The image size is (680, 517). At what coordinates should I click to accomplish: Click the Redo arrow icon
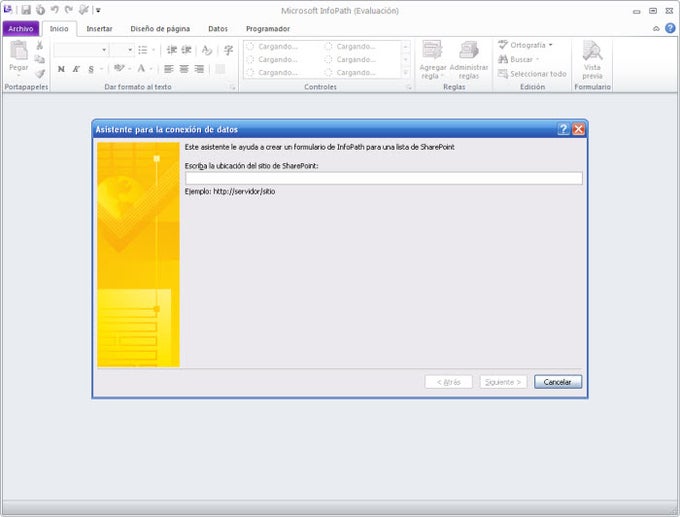tap(69, 10)
